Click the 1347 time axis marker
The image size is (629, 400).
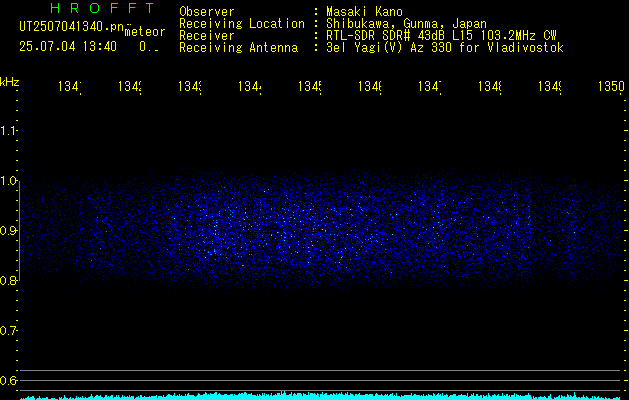(x=430, y=87)
